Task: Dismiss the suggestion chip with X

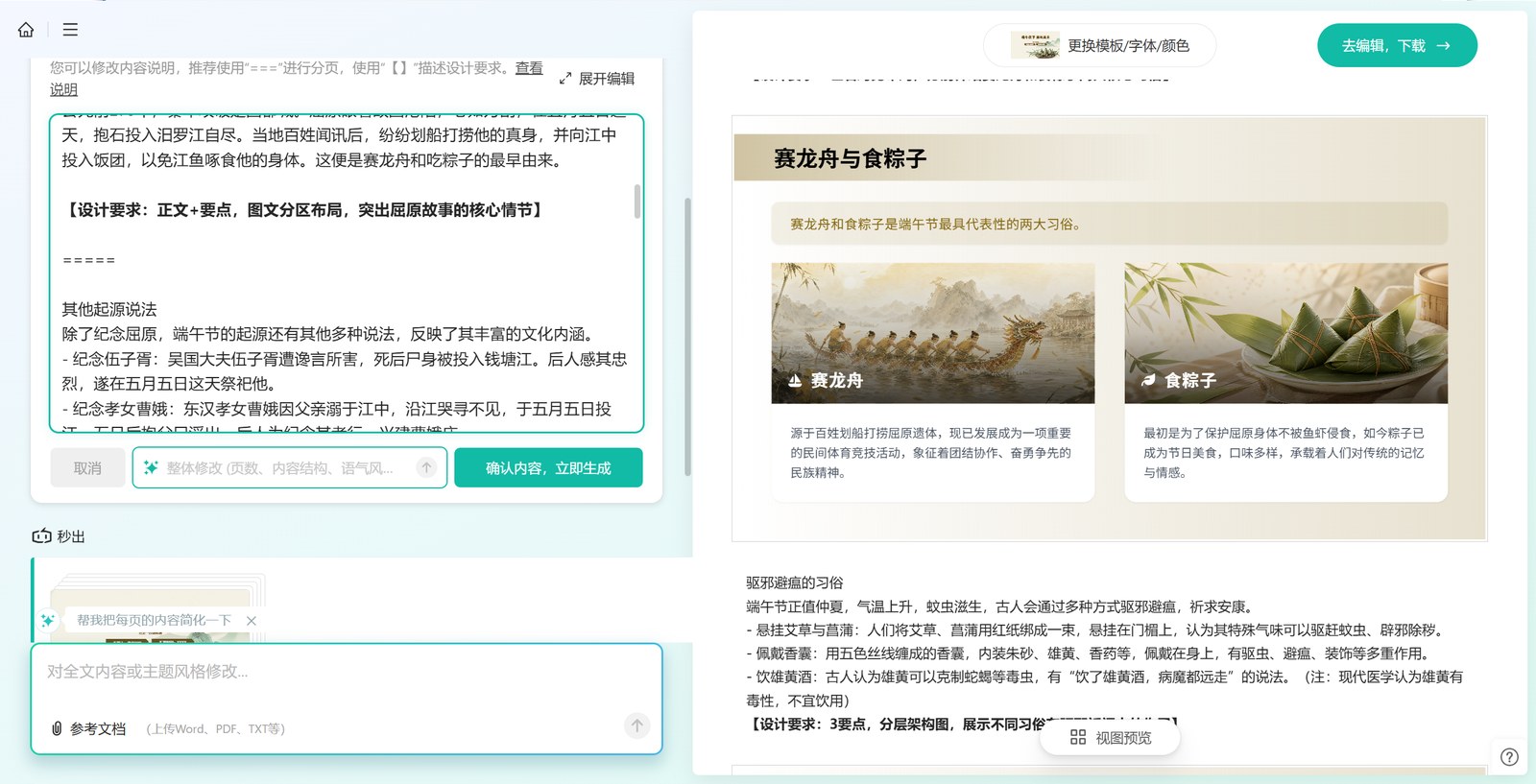Action: tap(252, 621)
